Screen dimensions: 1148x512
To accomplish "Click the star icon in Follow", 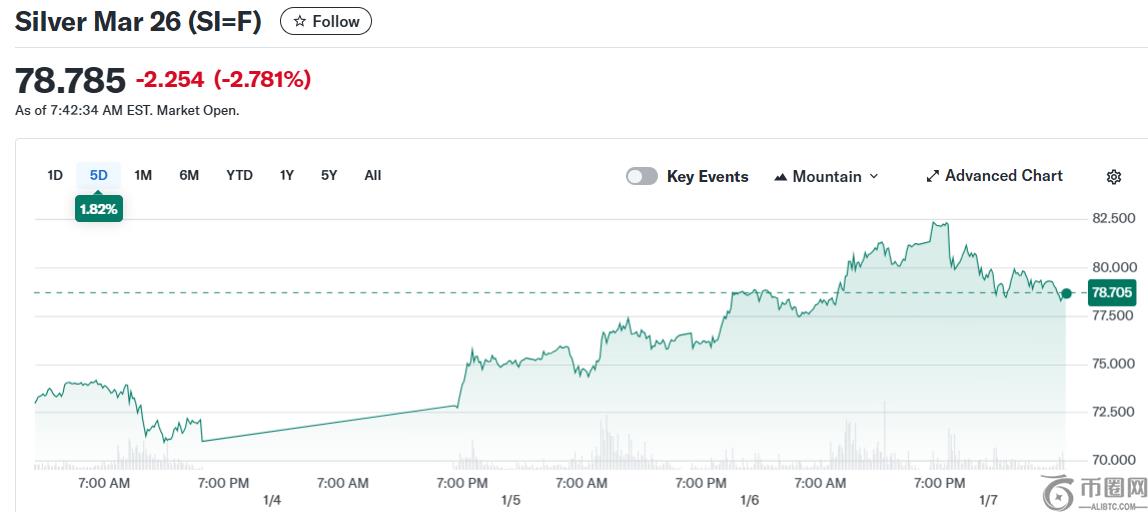I will click(299, 22).
